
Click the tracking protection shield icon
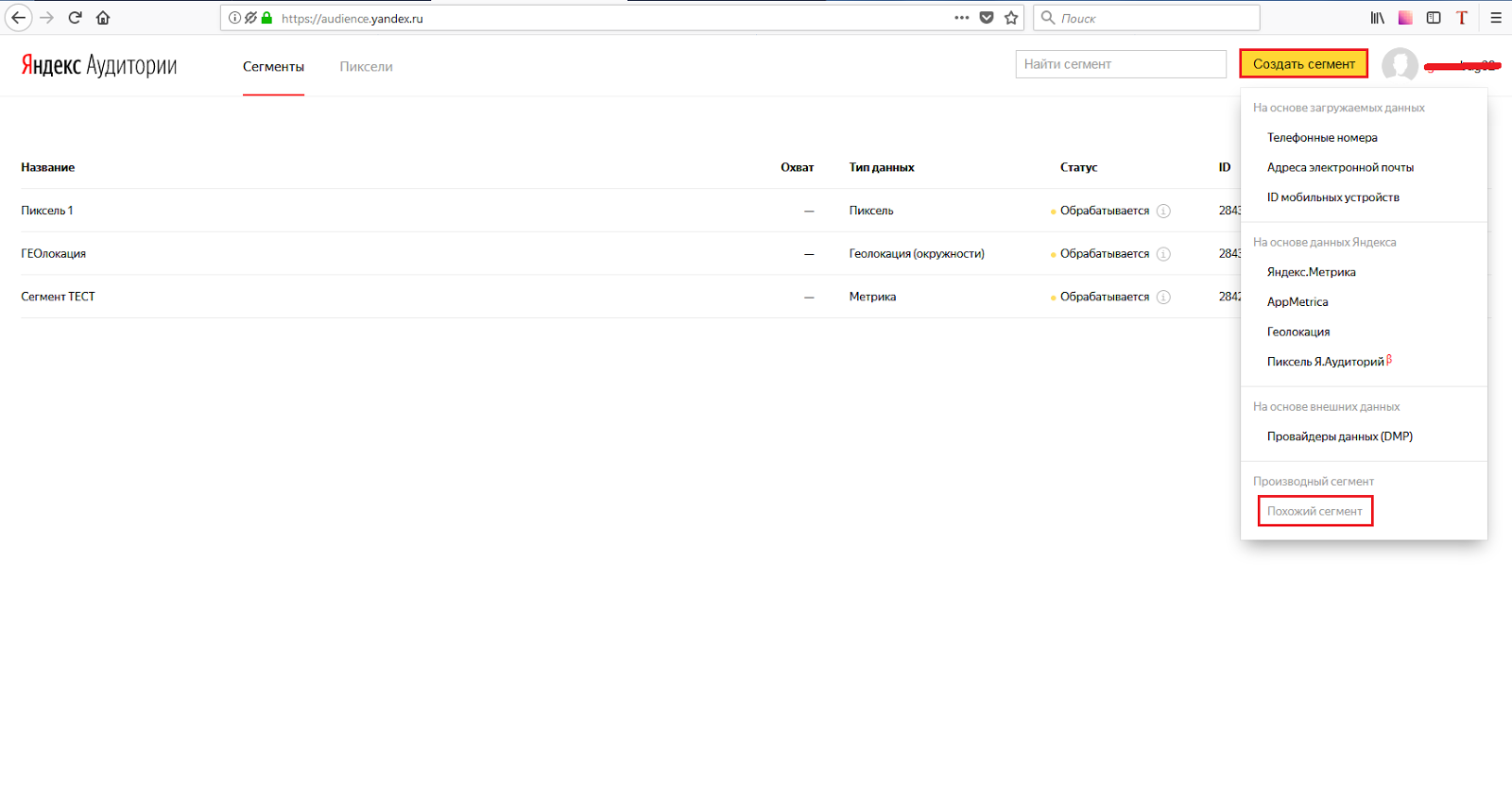tap(250, 18)
